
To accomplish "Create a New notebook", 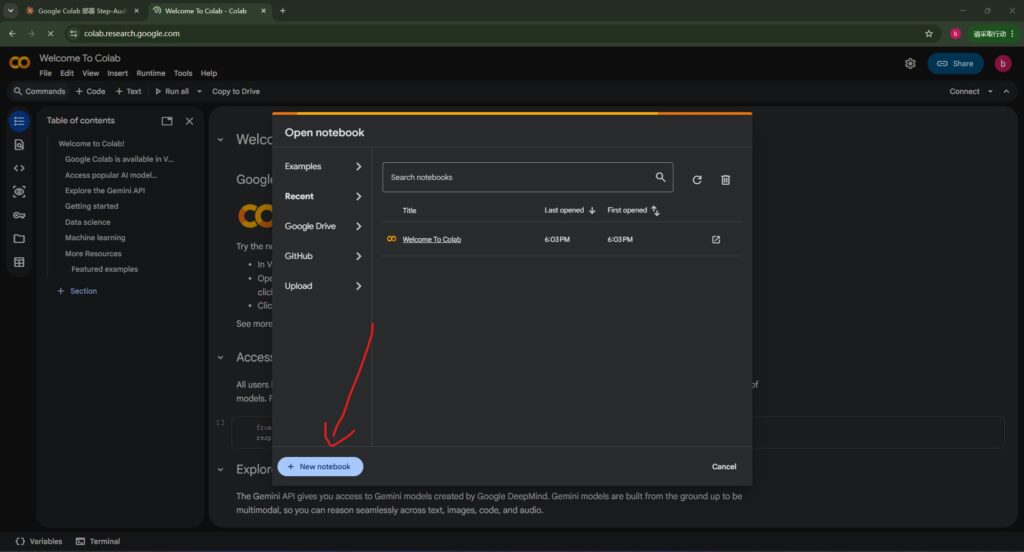I will tap(320, 466).
